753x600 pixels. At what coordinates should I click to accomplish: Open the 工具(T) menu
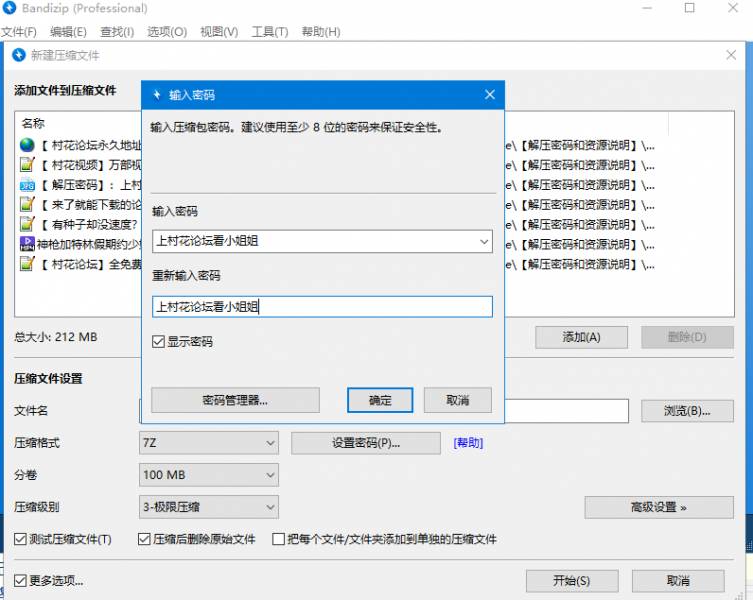click(x=269, y=32)
